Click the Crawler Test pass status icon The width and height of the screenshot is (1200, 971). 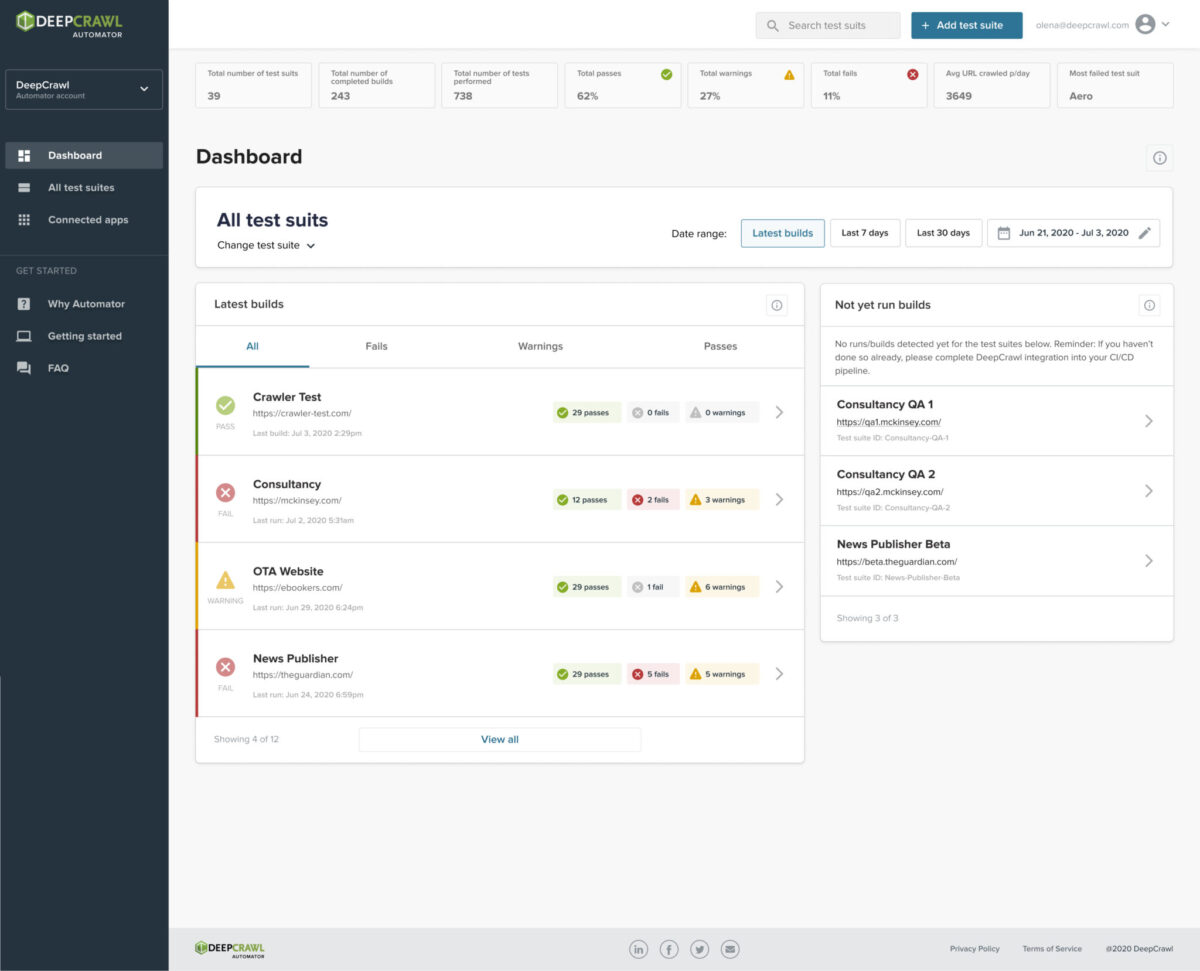click(225, 405)
